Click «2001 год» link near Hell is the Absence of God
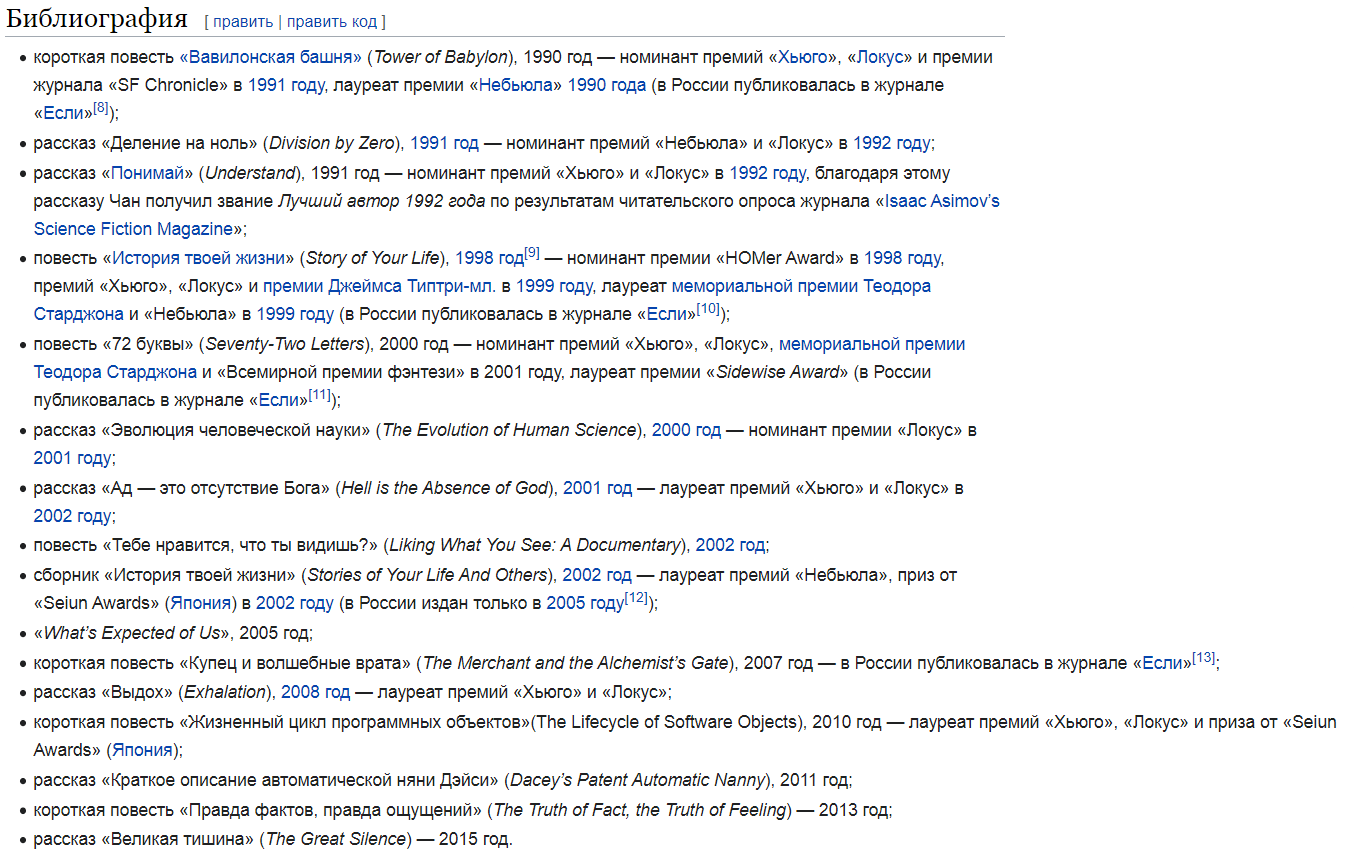The height and width of the screenshot is (862, 1354). (597, 488)
